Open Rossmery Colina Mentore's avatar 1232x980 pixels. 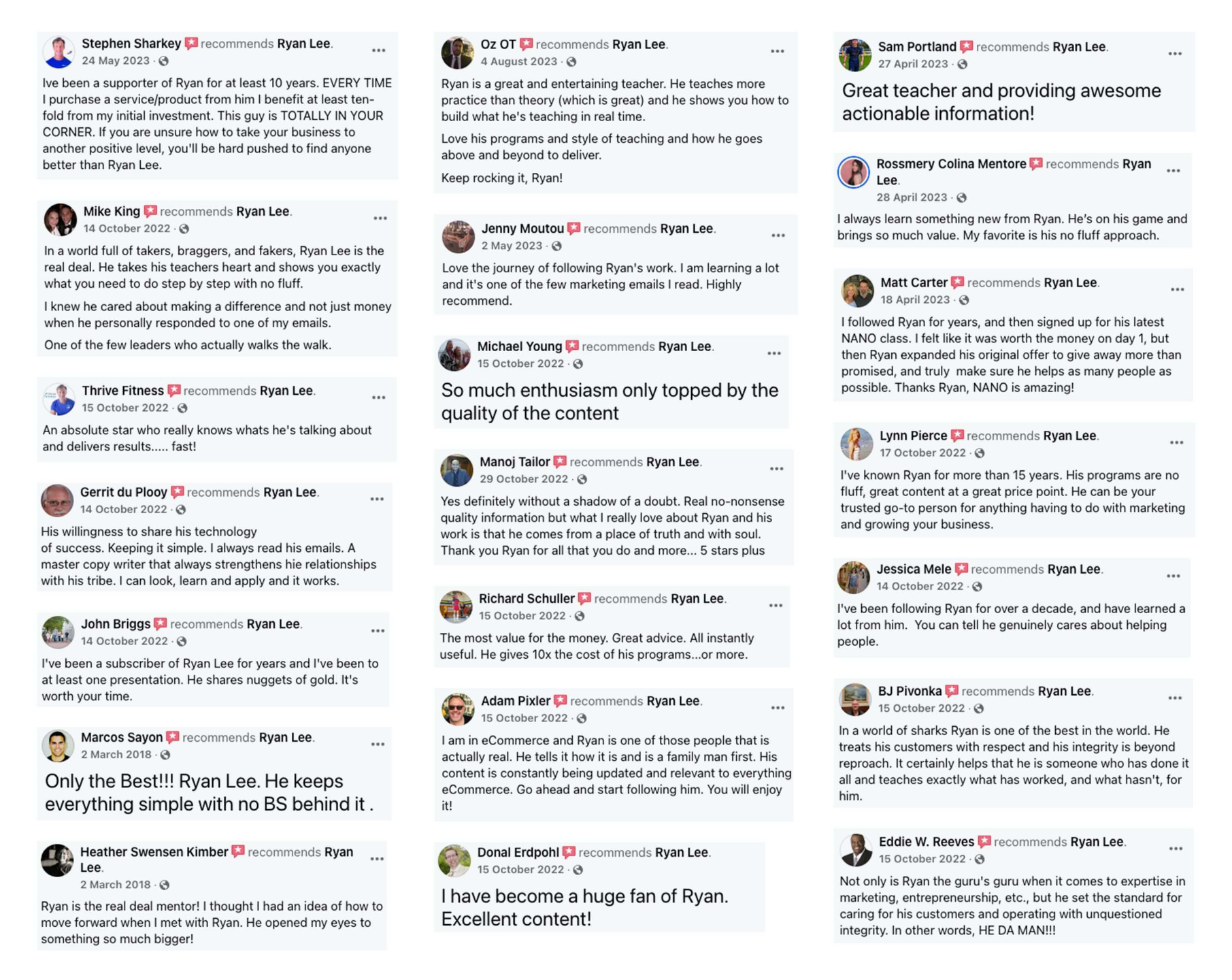854,172
